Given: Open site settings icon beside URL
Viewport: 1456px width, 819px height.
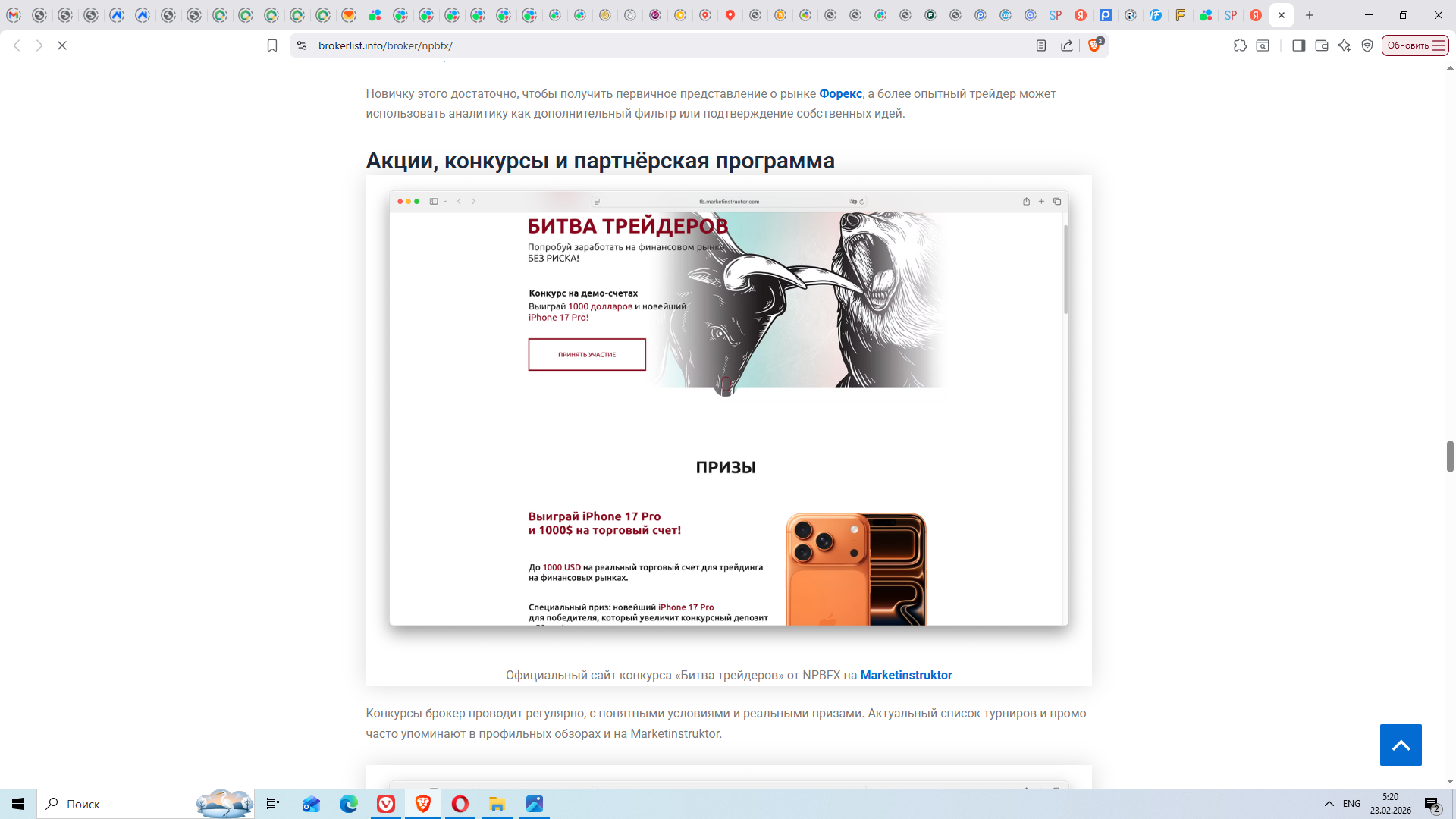Looking at the screenshot, I should point(302,45).
